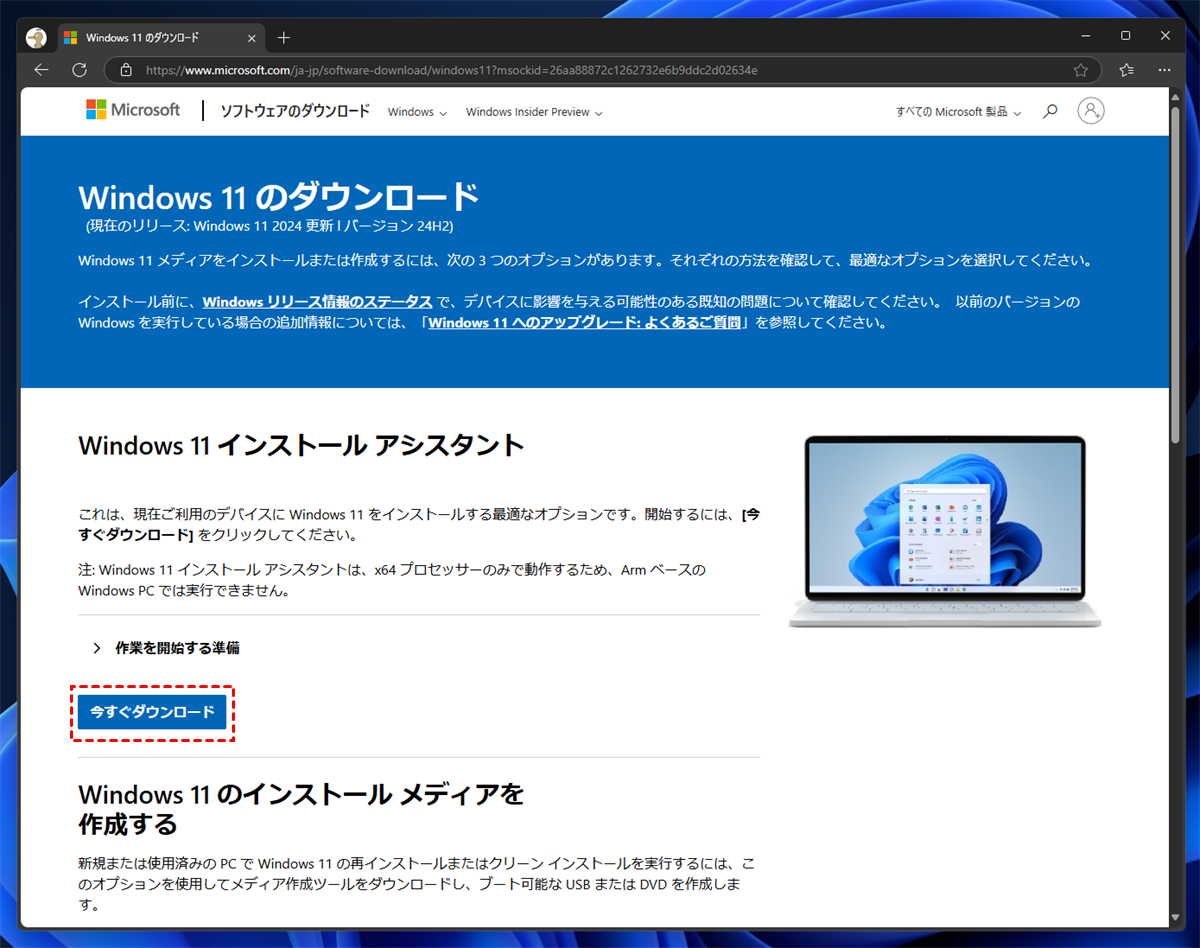The height and width of the screenshot is (948, 1200).
Task: Expand すべての Microsoft 製品 dropdown
Action: tap(958, 112)
